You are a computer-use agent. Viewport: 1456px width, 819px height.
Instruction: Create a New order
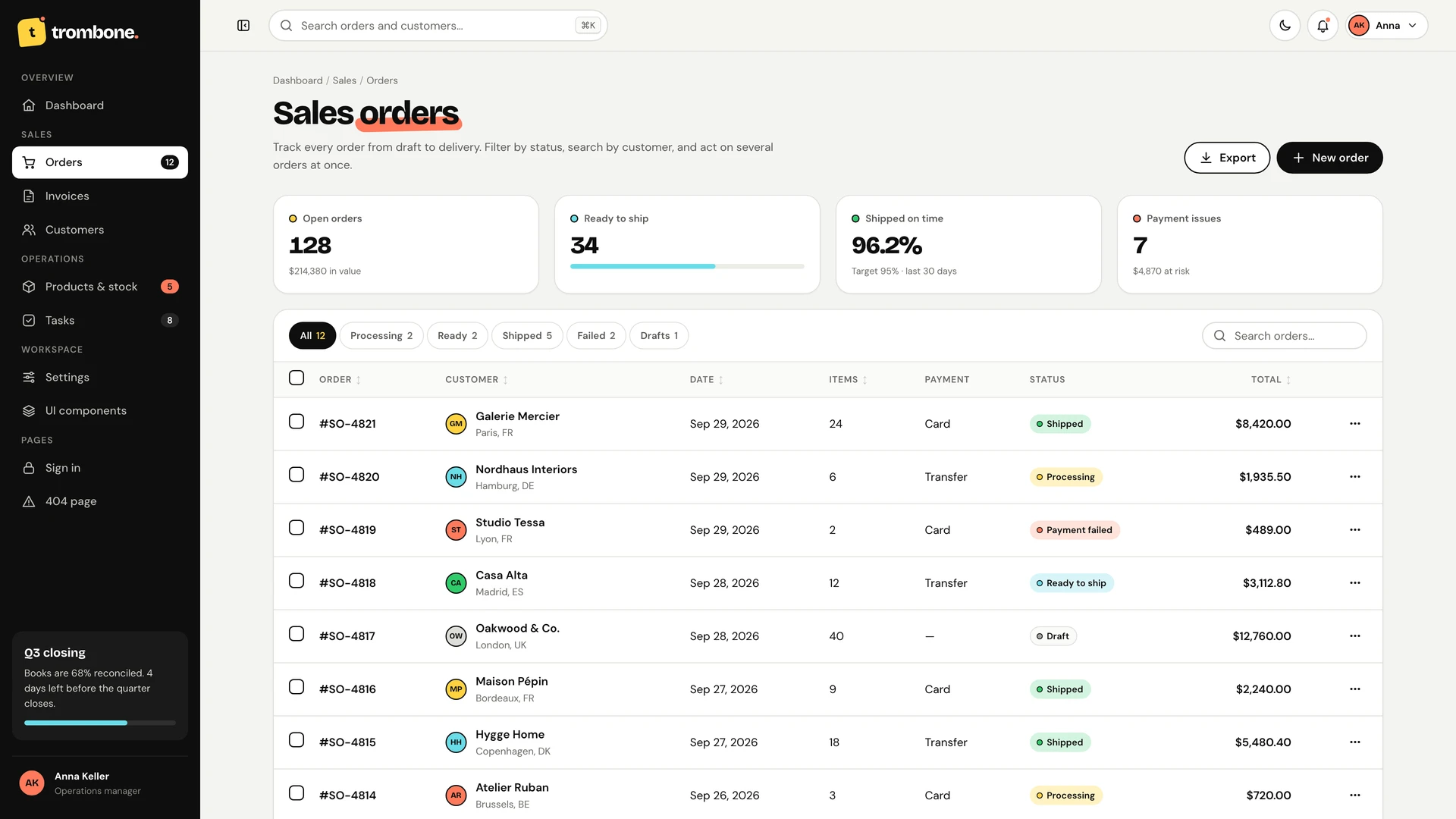(1329, 158)
